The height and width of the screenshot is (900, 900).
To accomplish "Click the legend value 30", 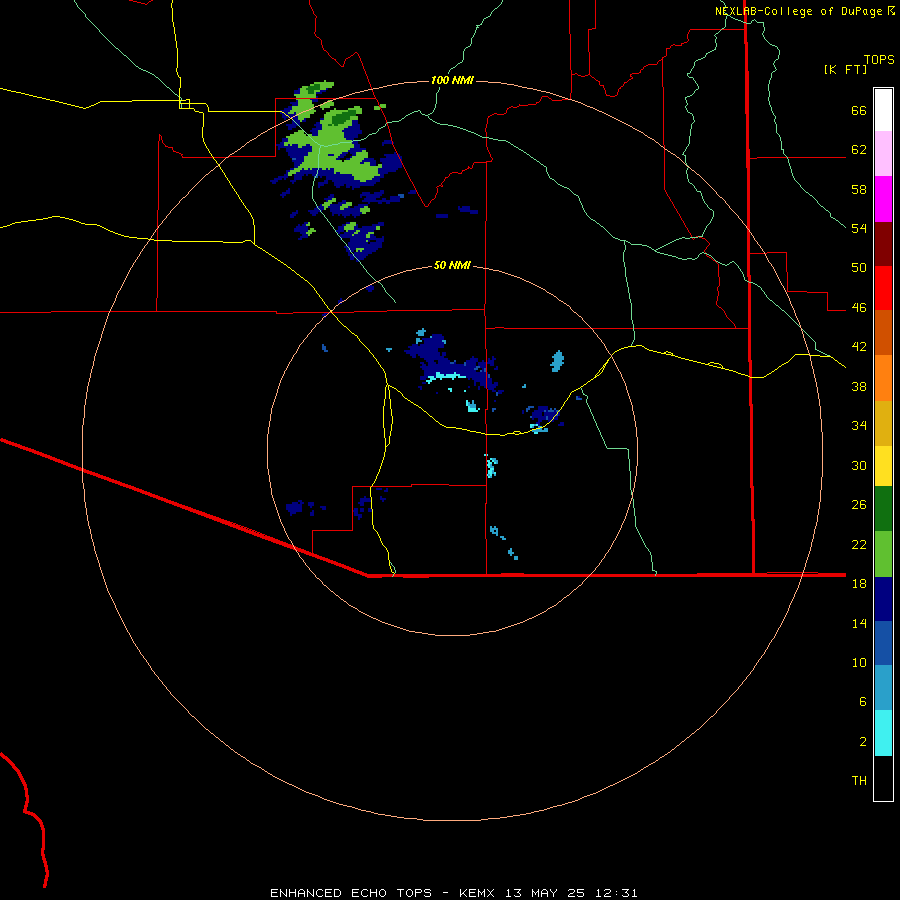I will (x=859, y=465).
